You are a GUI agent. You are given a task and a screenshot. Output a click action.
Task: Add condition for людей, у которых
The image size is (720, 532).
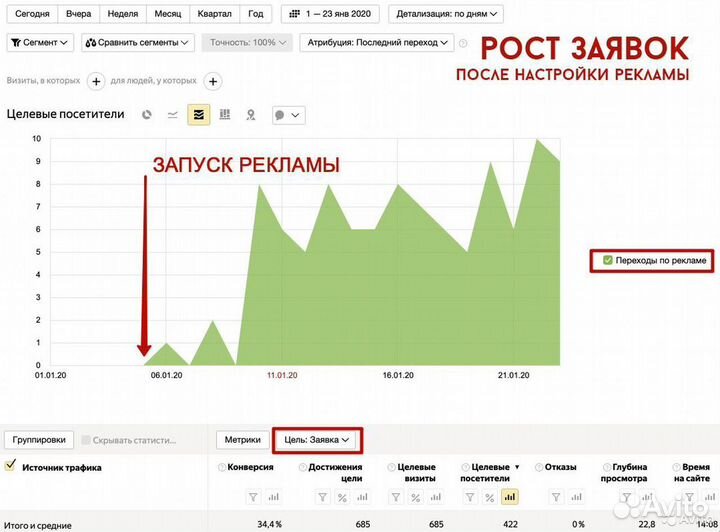(213, 82)
